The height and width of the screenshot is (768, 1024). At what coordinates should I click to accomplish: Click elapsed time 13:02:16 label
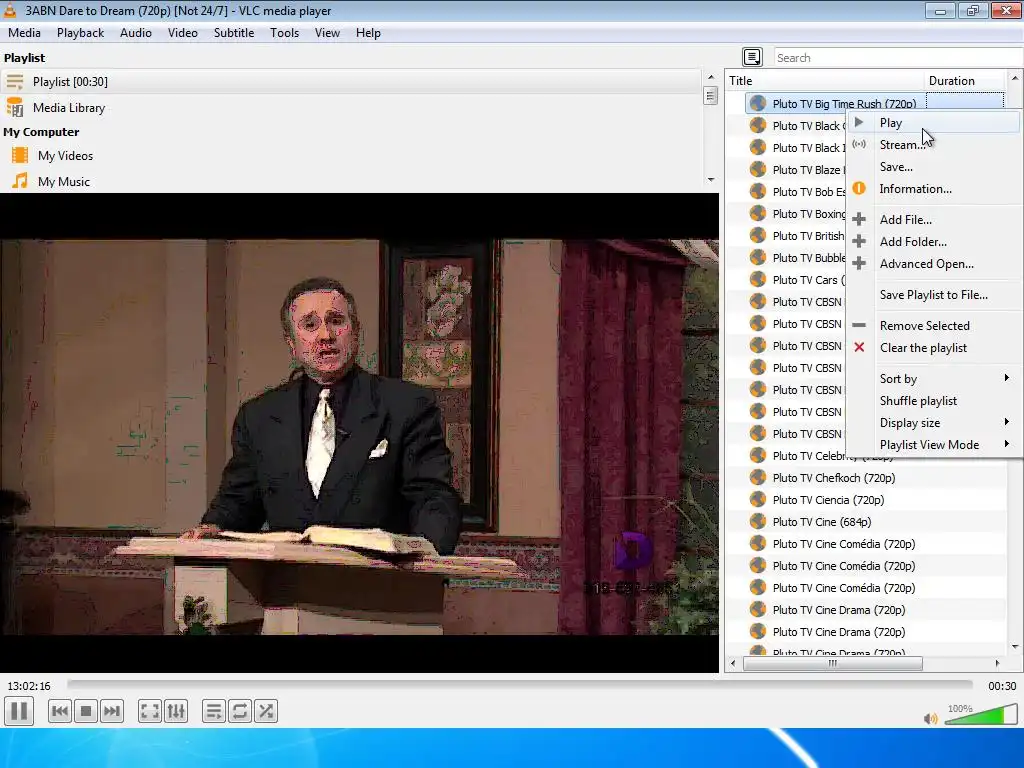(29, 686)
